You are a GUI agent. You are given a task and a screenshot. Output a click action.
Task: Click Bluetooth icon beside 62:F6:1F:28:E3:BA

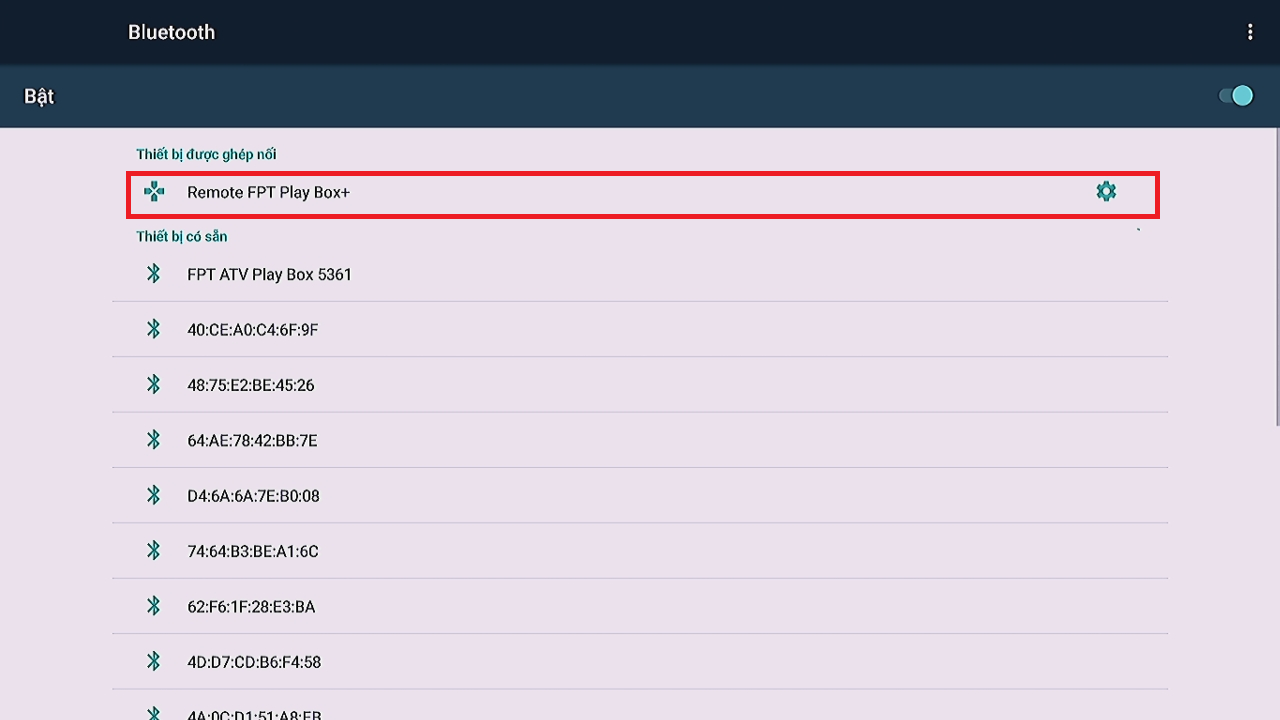154,606
